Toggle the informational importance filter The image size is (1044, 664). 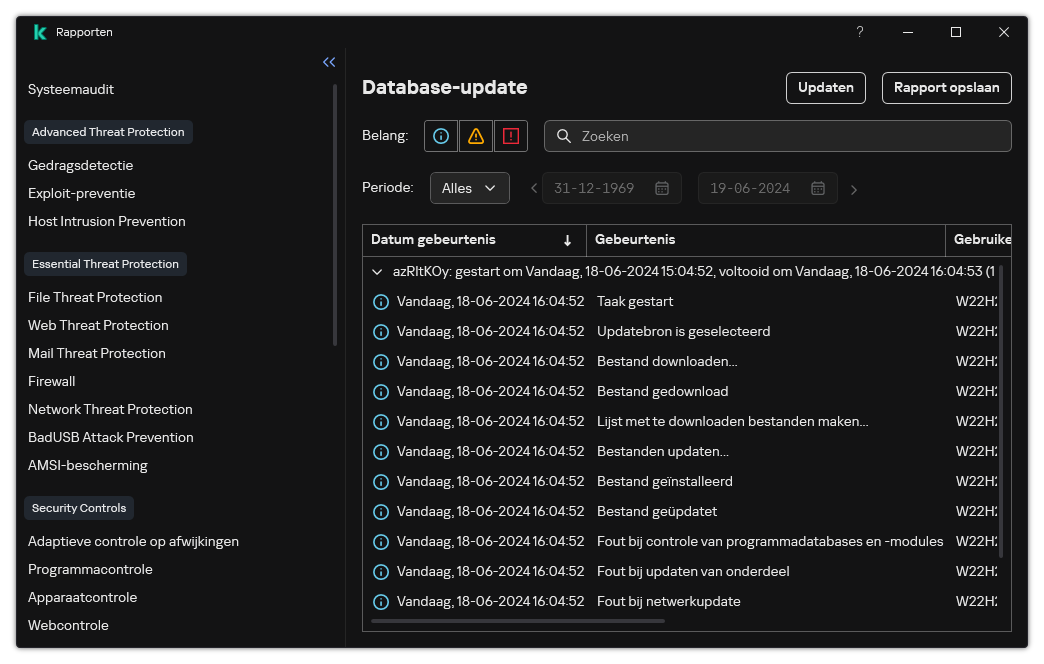point(441,136)
